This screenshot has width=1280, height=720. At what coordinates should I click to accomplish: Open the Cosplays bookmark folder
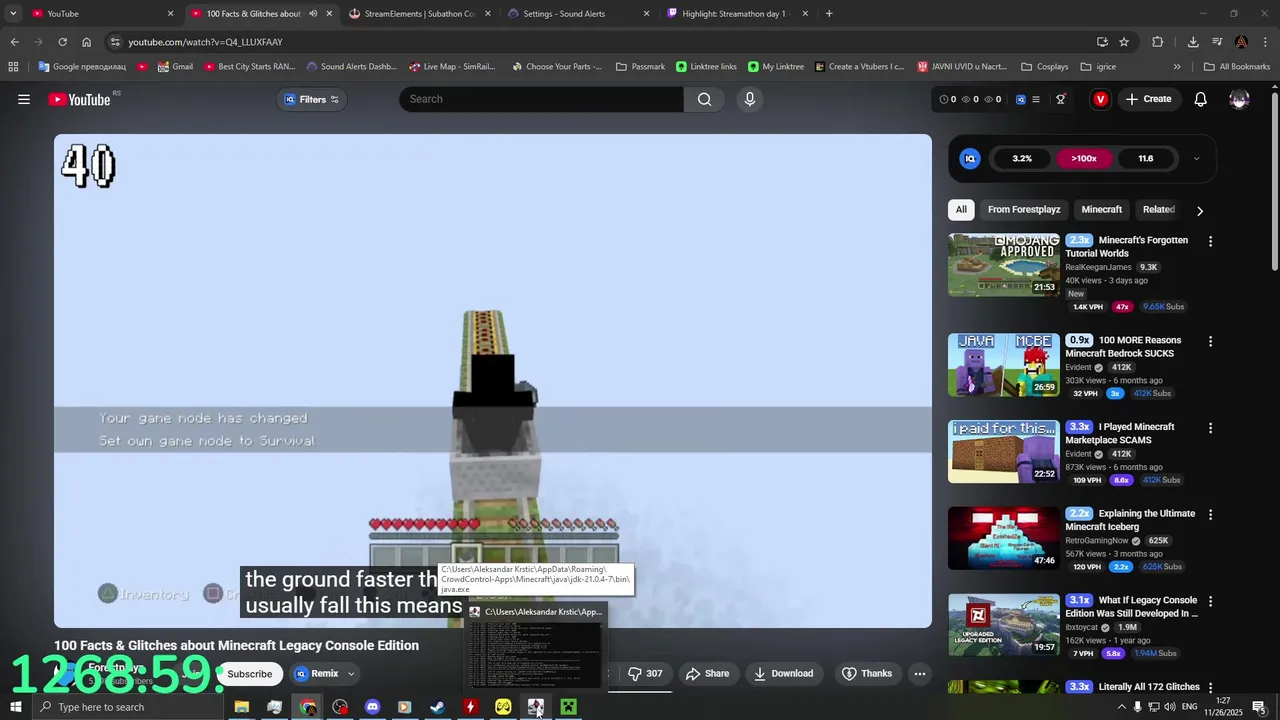(1045, 67)
